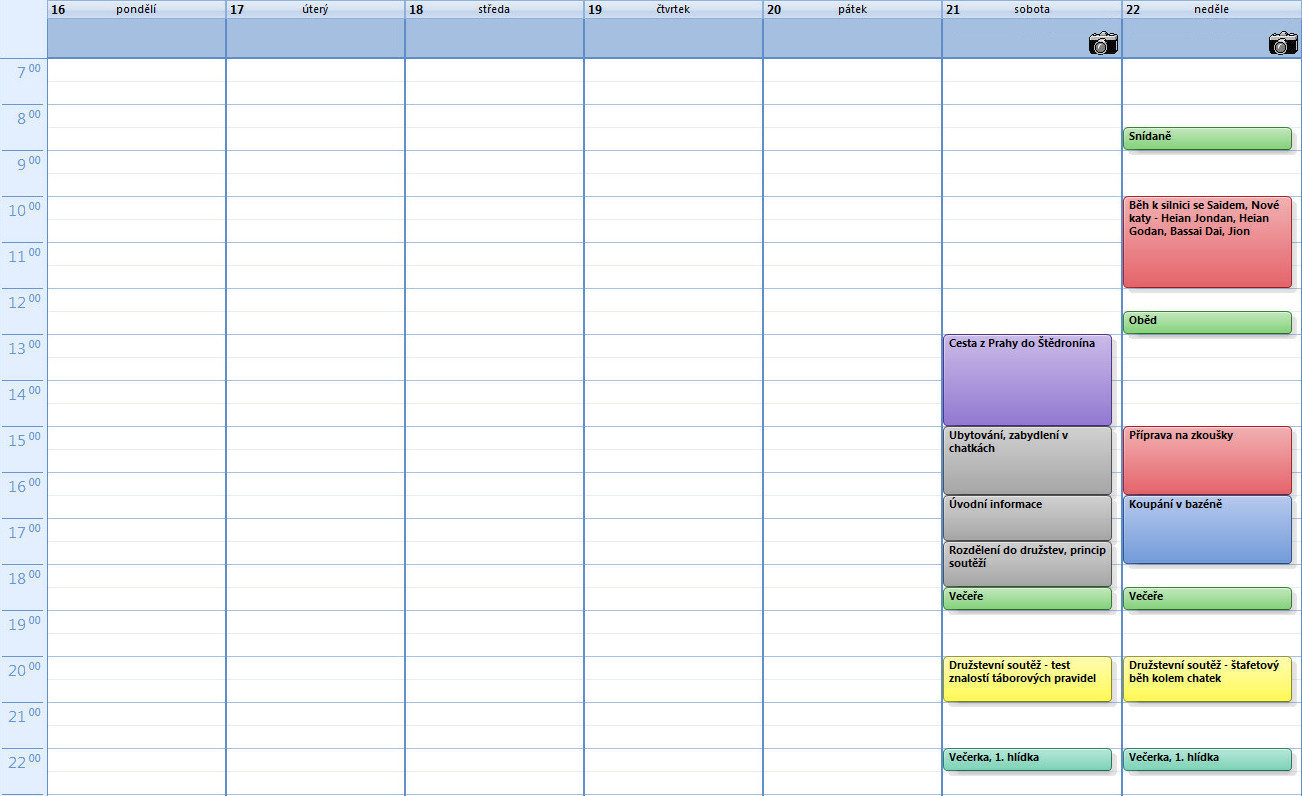This screenshot has height=796, width=1302.
Task: Open the Běh k silnici se Saidem event
Action: point(1207,241)
